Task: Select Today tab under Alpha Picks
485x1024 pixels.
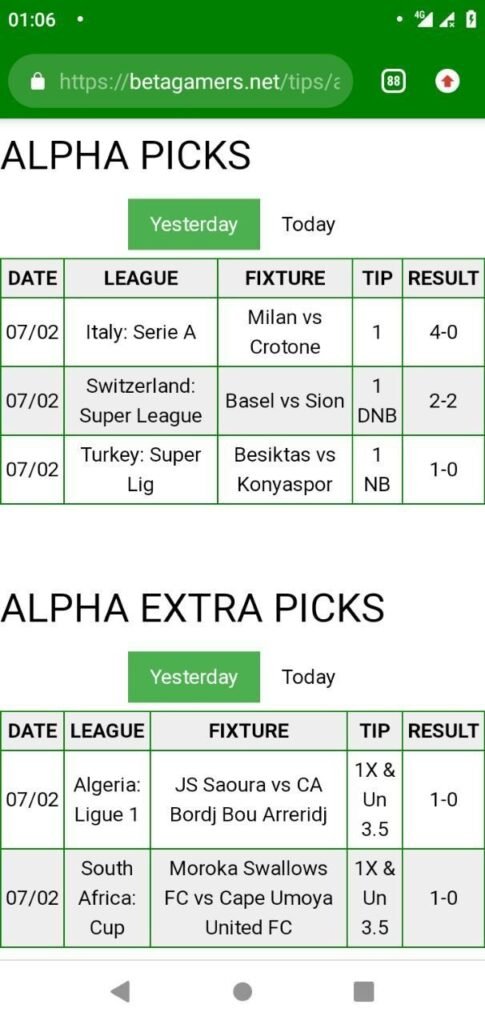Action: tap(308, 224)
